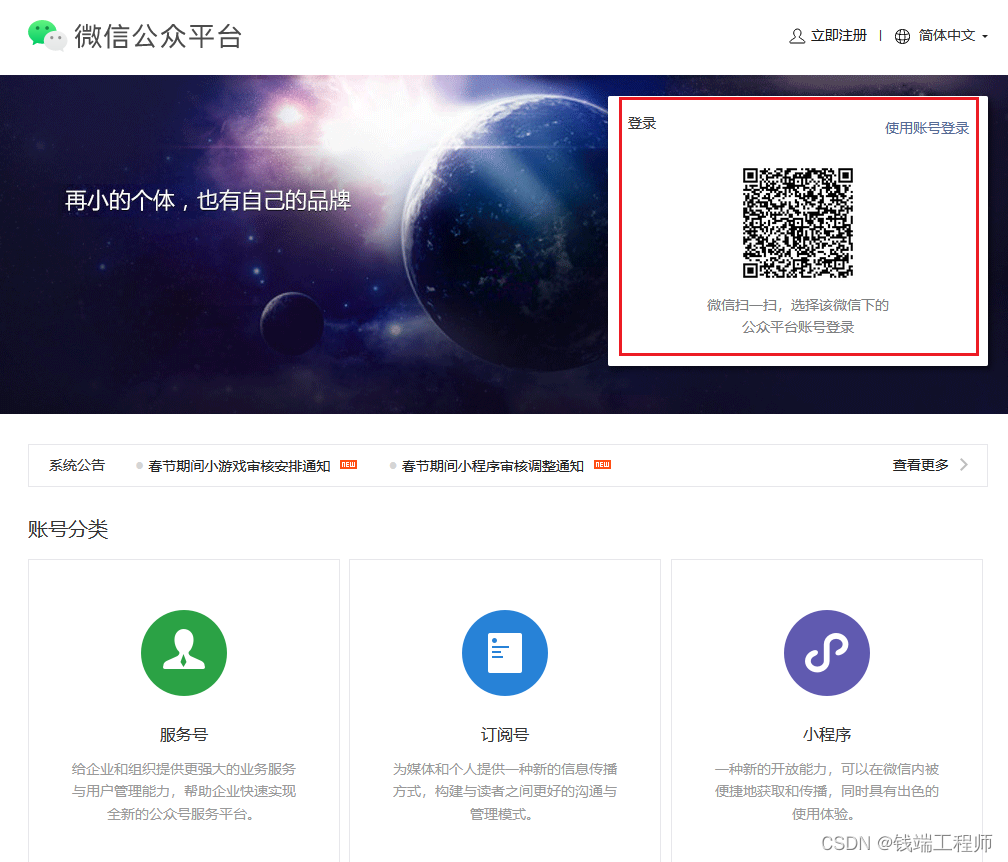
Task: Click slogan 再小的个体，也有自己的品牌
Action: point(208,201)
